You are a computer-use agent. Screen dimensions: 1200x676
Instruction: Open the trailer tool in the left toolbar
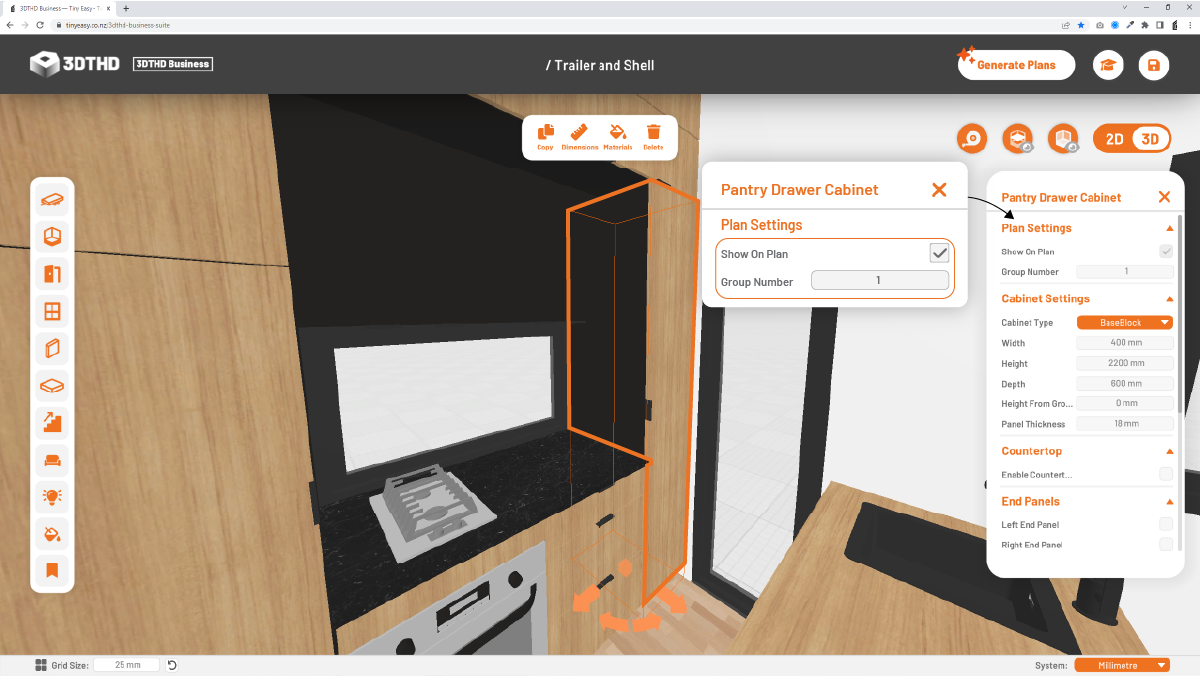(x=53, y=200)
